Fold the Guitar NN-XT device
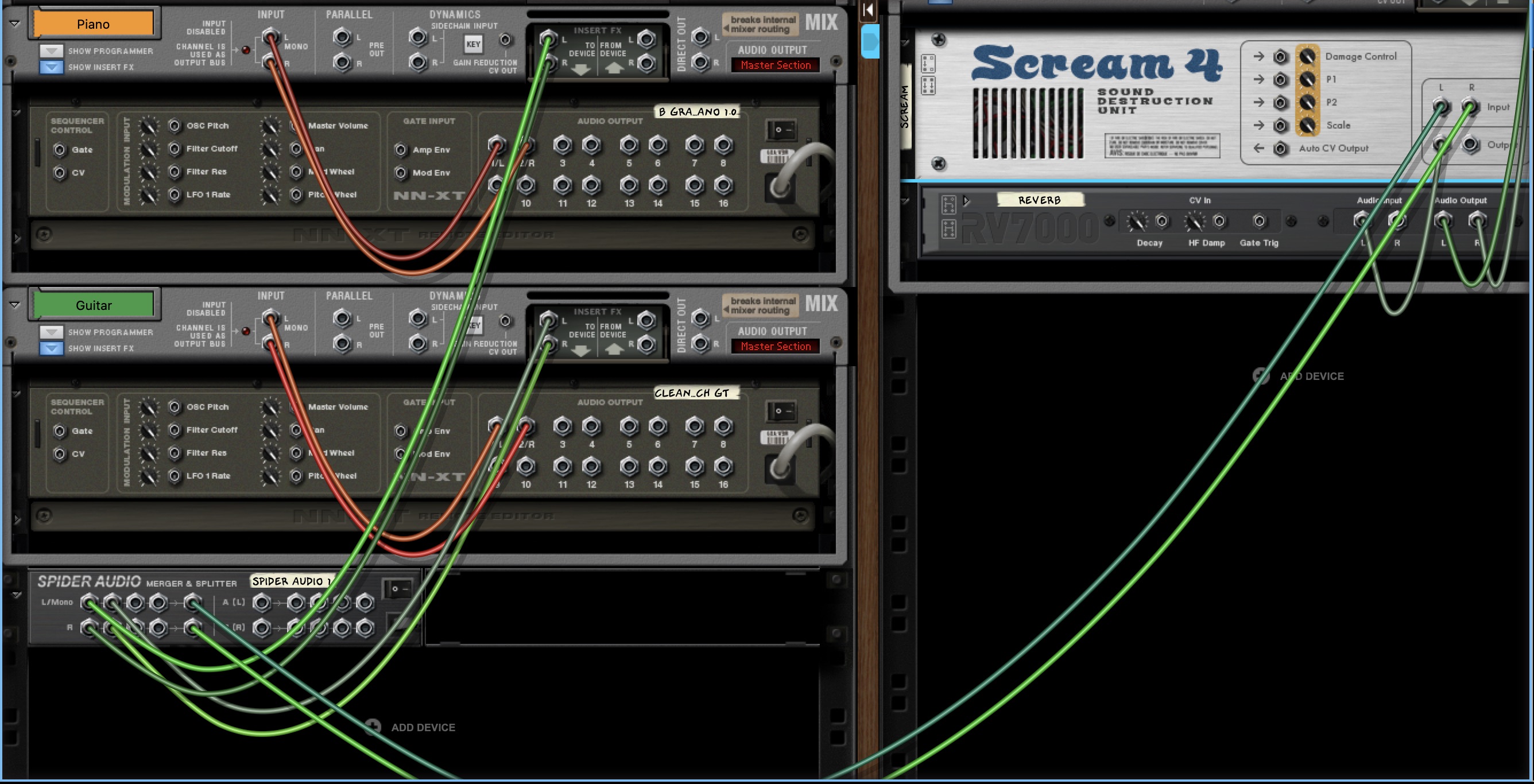The height and width of the screenshot is (784, 1534). point(16,394)
